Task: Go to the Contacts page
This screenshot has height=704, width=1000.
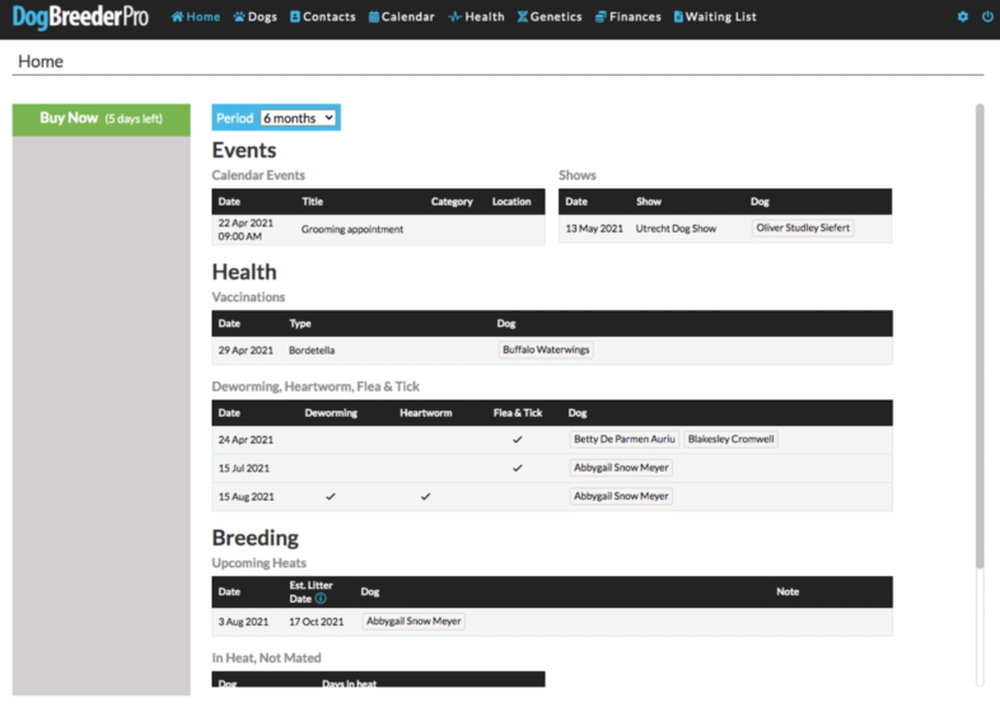Action: [323, 17]
